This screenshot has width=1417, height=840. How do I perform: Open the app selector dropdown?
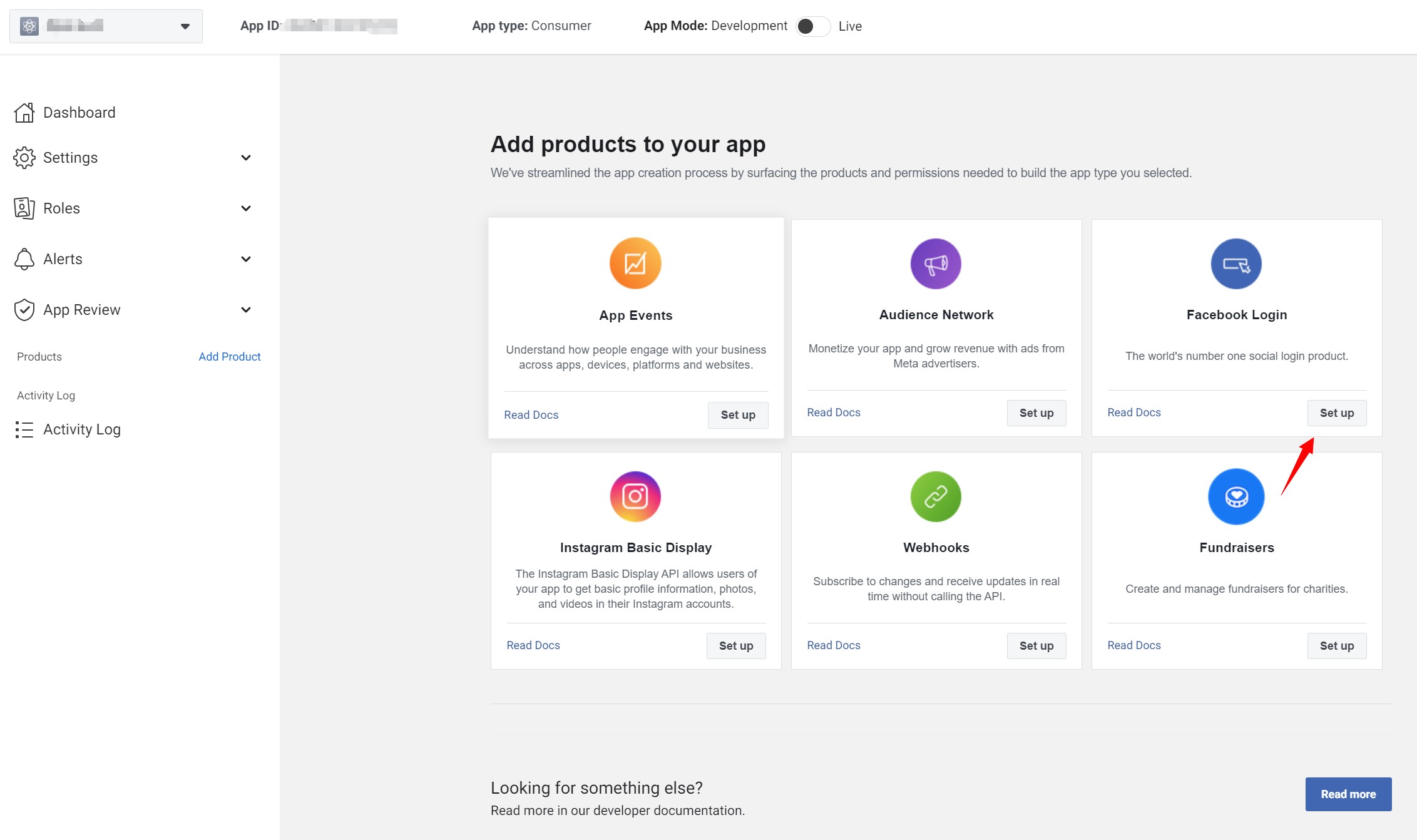[106, 26]
